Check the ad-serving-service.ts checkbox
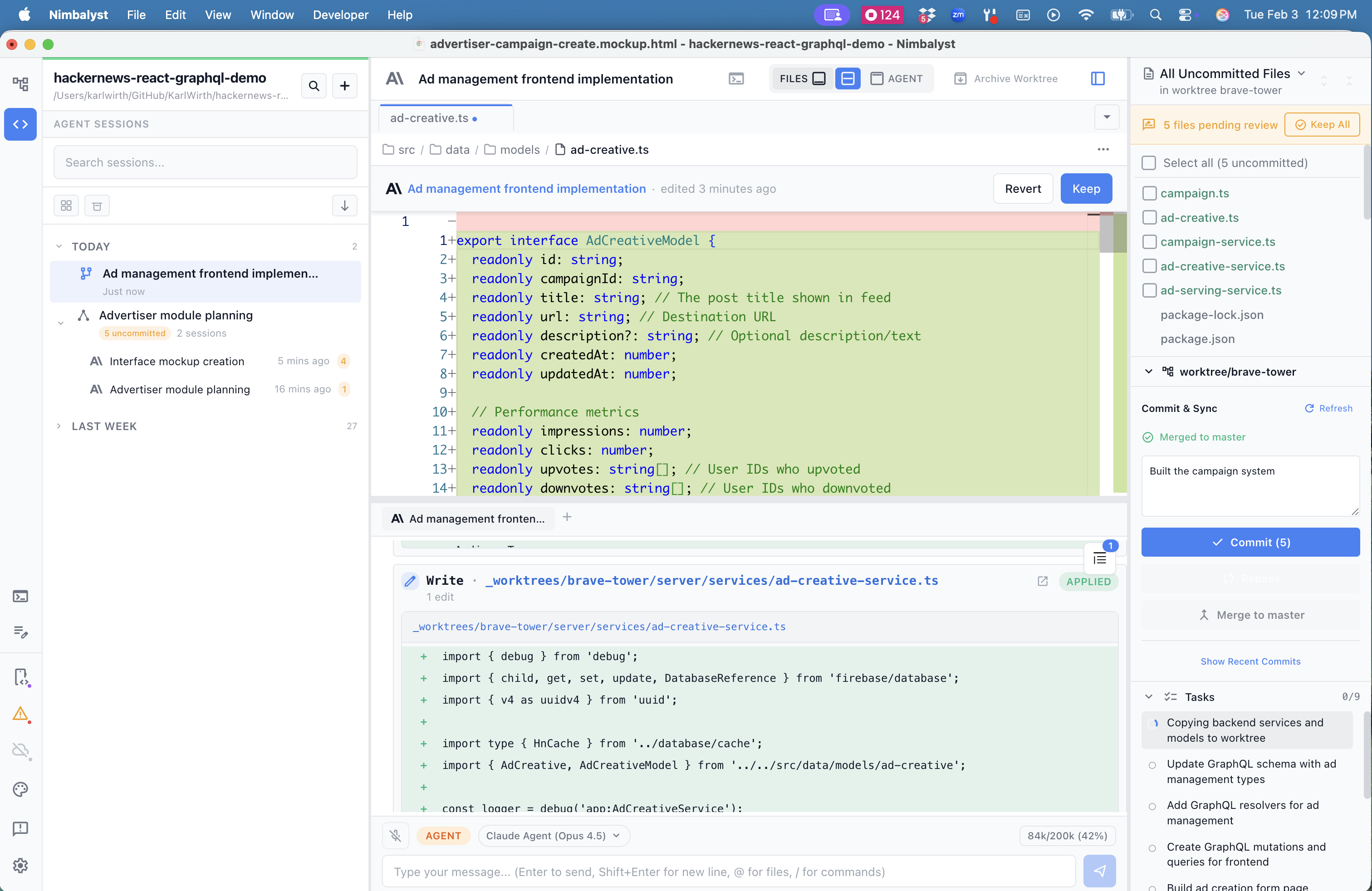This screenshot has width=1372, height=891. 1149,290
